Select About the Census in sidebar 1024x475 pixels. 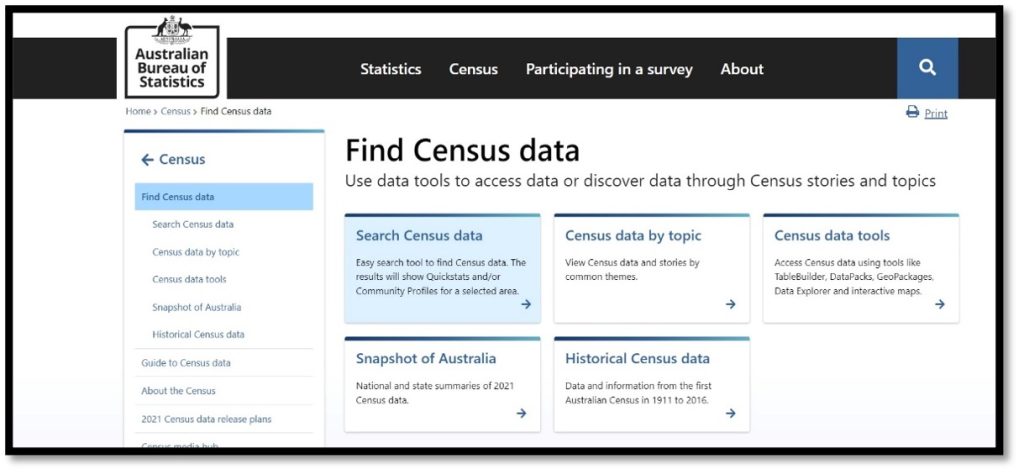pos(178,391)
